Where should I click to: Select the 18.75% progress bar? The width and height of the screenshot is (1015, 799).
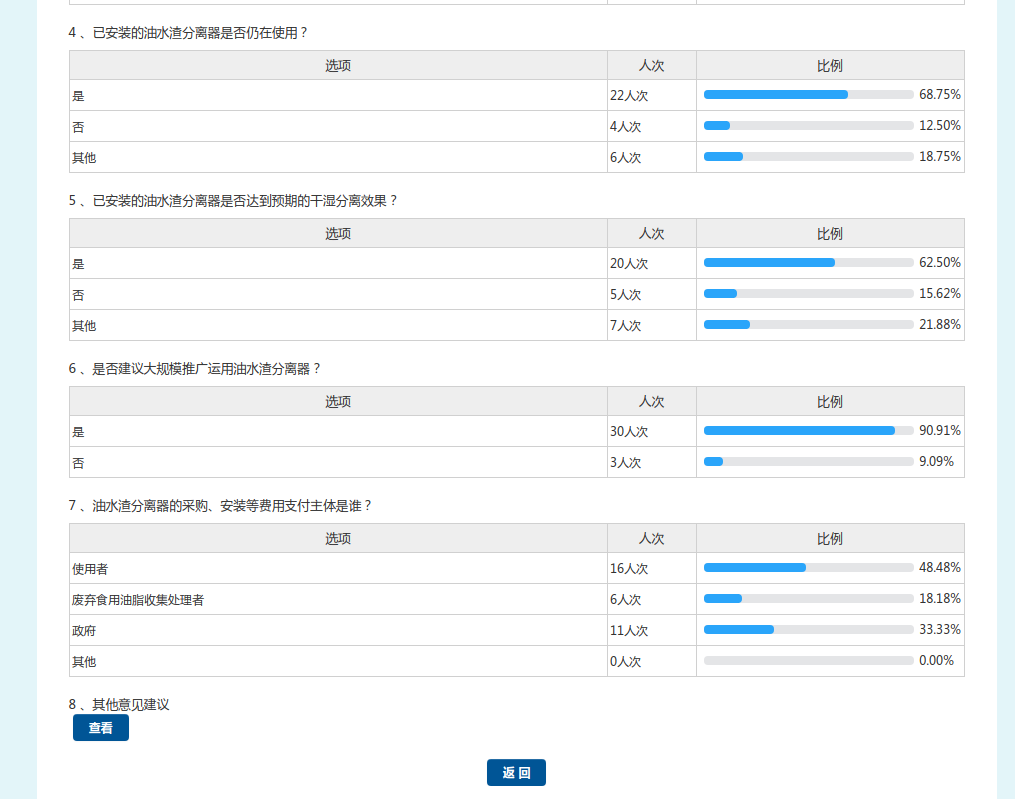[x=808, y=157]
